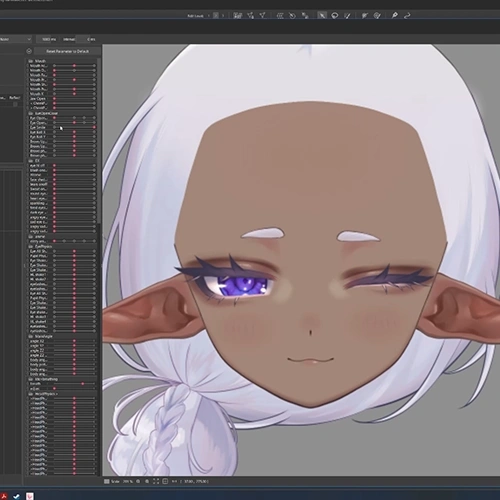Pick the Glue tool at toolbar end
This screenshot has width=500, height=500.
click(407, 15)
